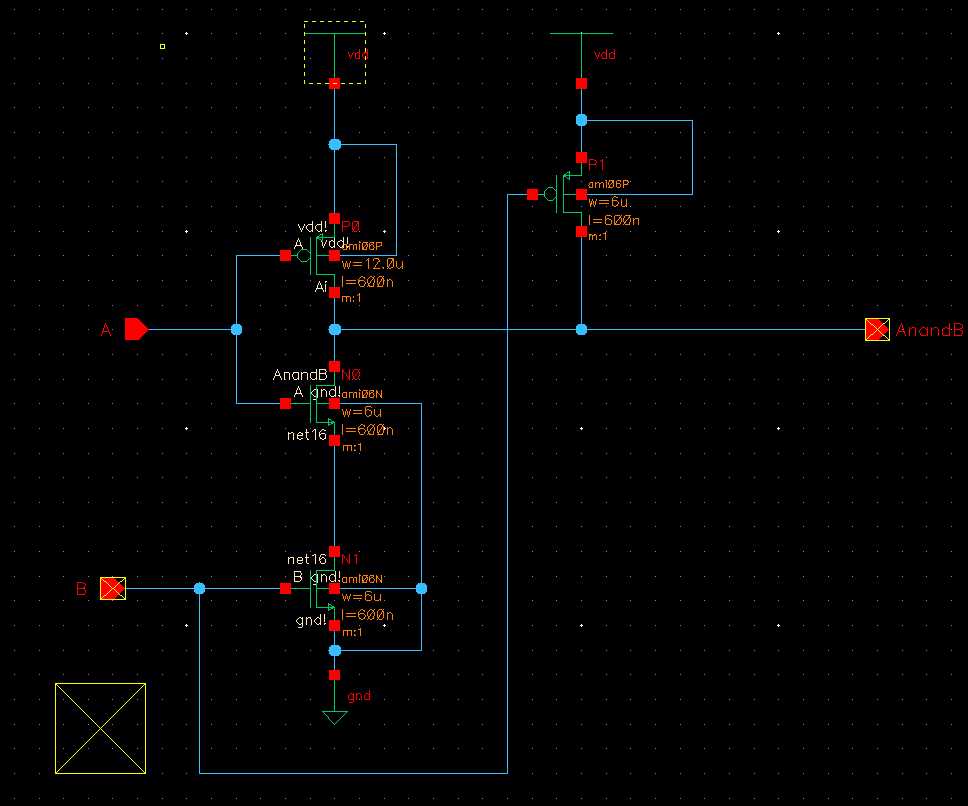Viewport: 968px width, 806px height.
Task: Click the 'l=600n' parameter of P1
Action: click(x=614, y=220)
